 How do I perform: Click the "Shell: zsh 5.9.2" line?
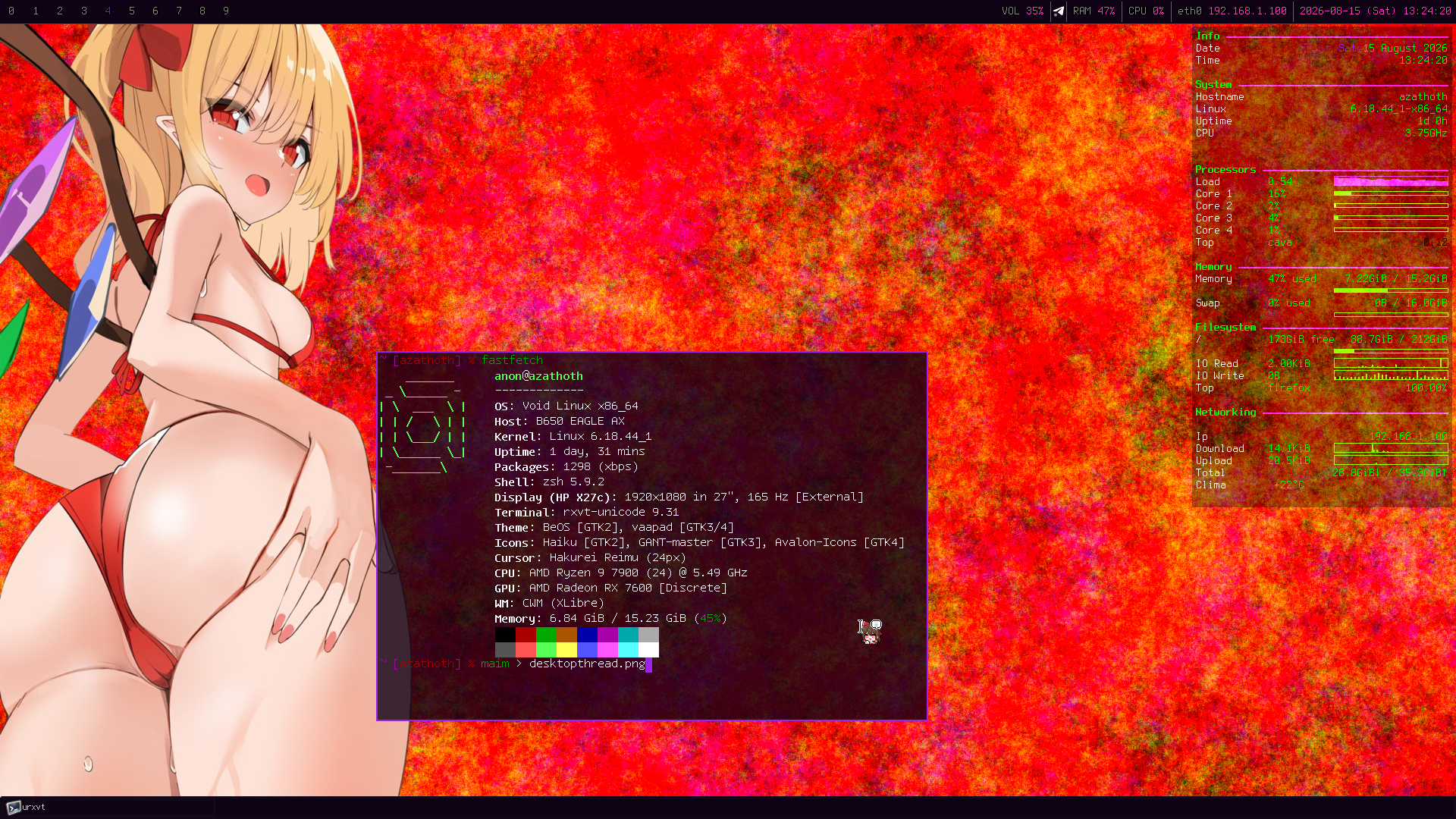pos(549,482)
